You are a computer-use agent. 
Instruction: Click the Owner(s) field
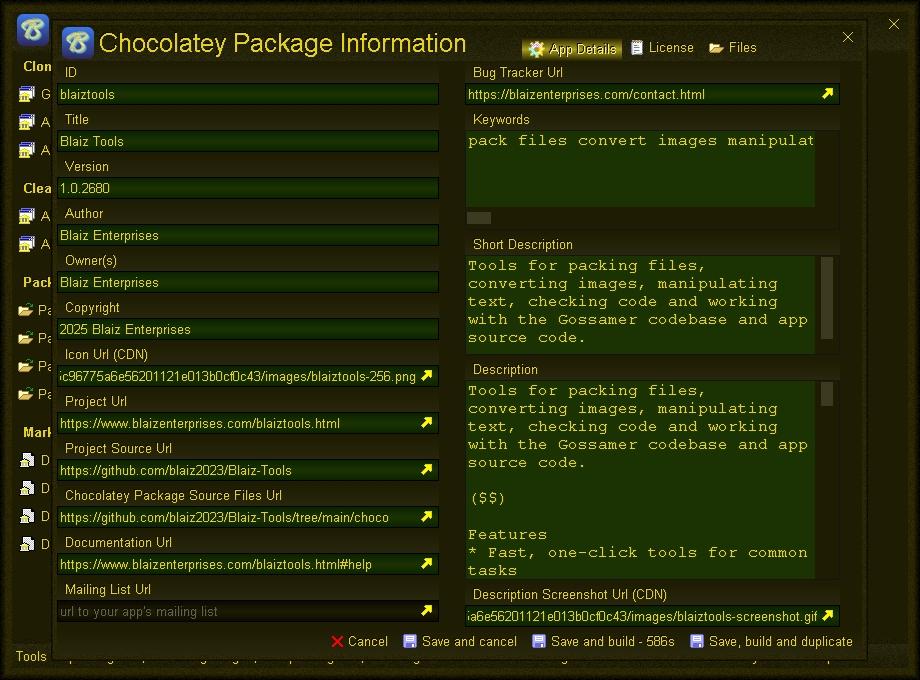click(x=248, y=282)
